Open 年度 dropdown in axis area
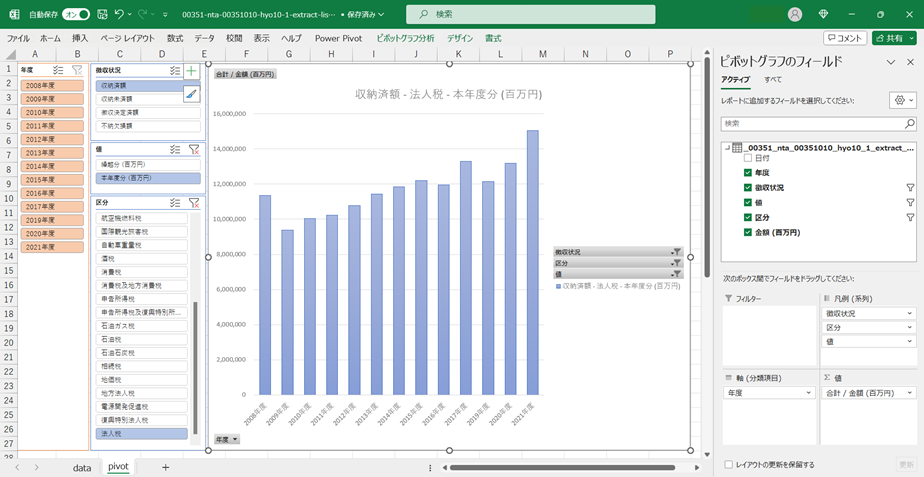 (x=810, y=394)
